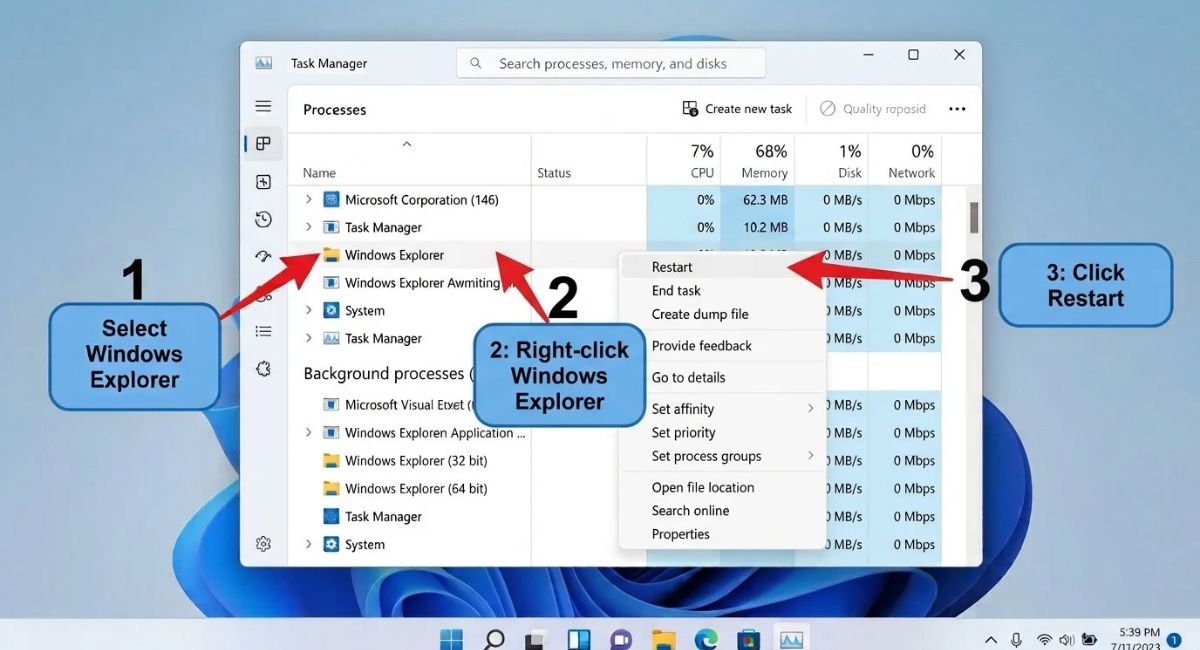Select the Processes sidebar icon

(263, 144)
